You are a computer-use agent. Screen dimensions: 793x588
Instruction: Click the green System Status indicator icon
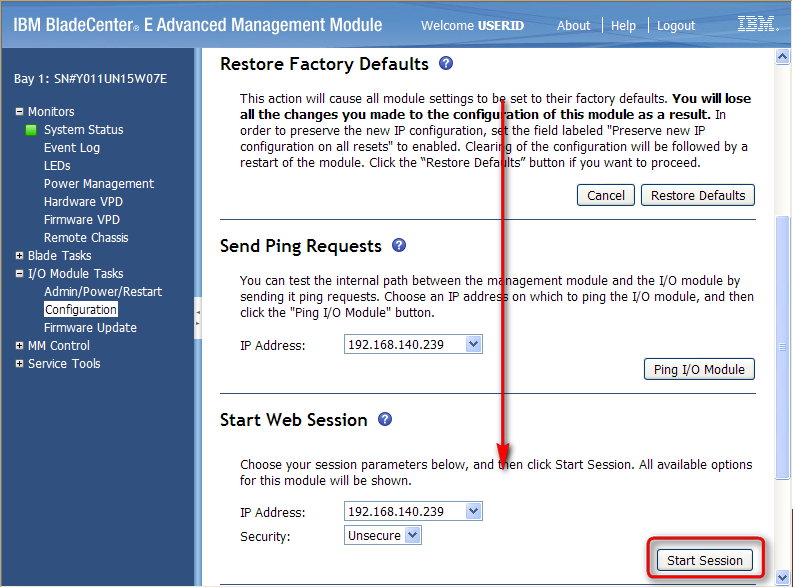pos(31,130)
